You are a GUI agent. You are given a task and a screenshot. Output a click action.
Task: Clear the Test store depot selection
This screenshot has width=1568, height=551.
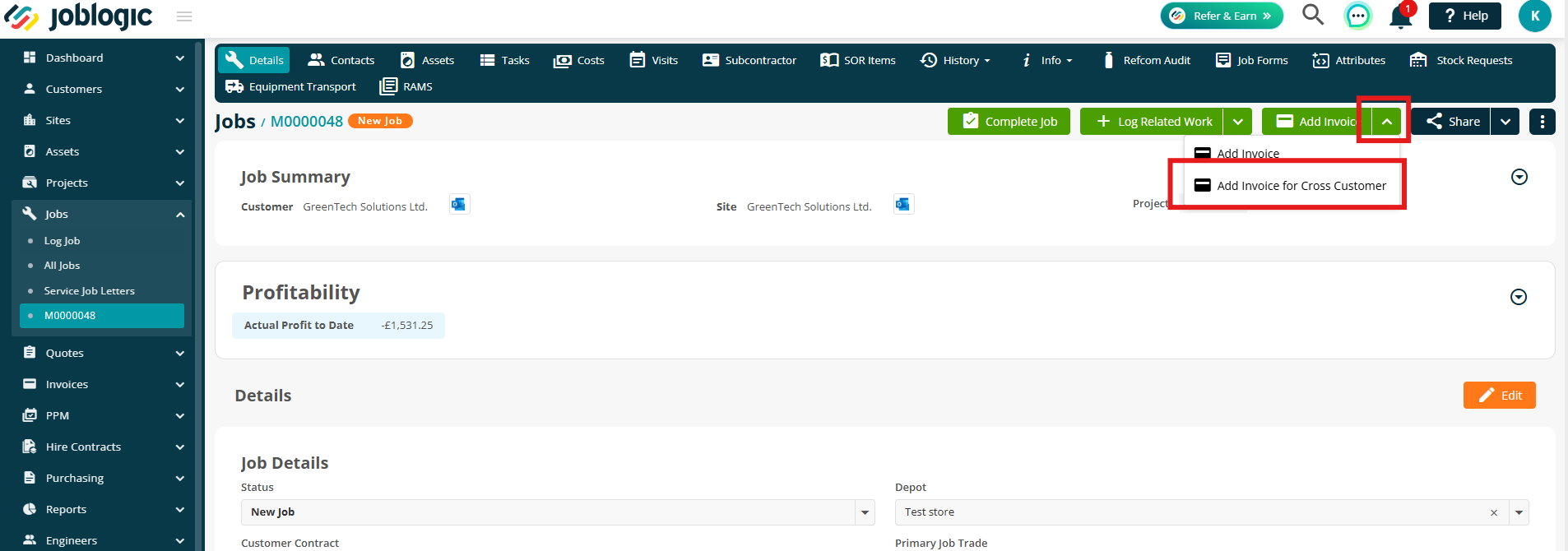point(1494,512)
